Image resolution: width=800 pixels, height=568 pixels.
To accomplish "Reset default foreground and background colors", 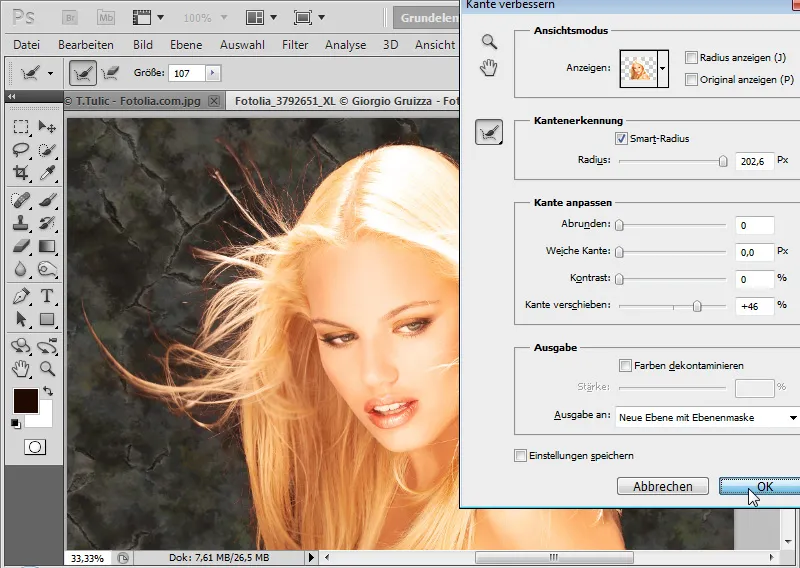I will (16, 424).
